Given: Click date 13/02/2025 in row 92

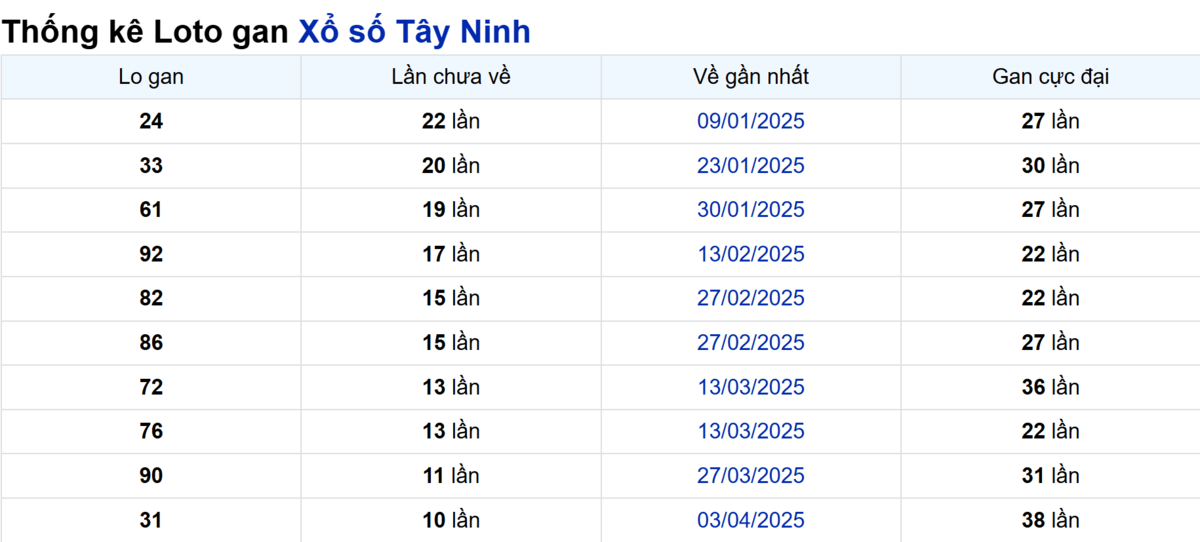Looking at the screenshot, I should click(x=751, y=254).
